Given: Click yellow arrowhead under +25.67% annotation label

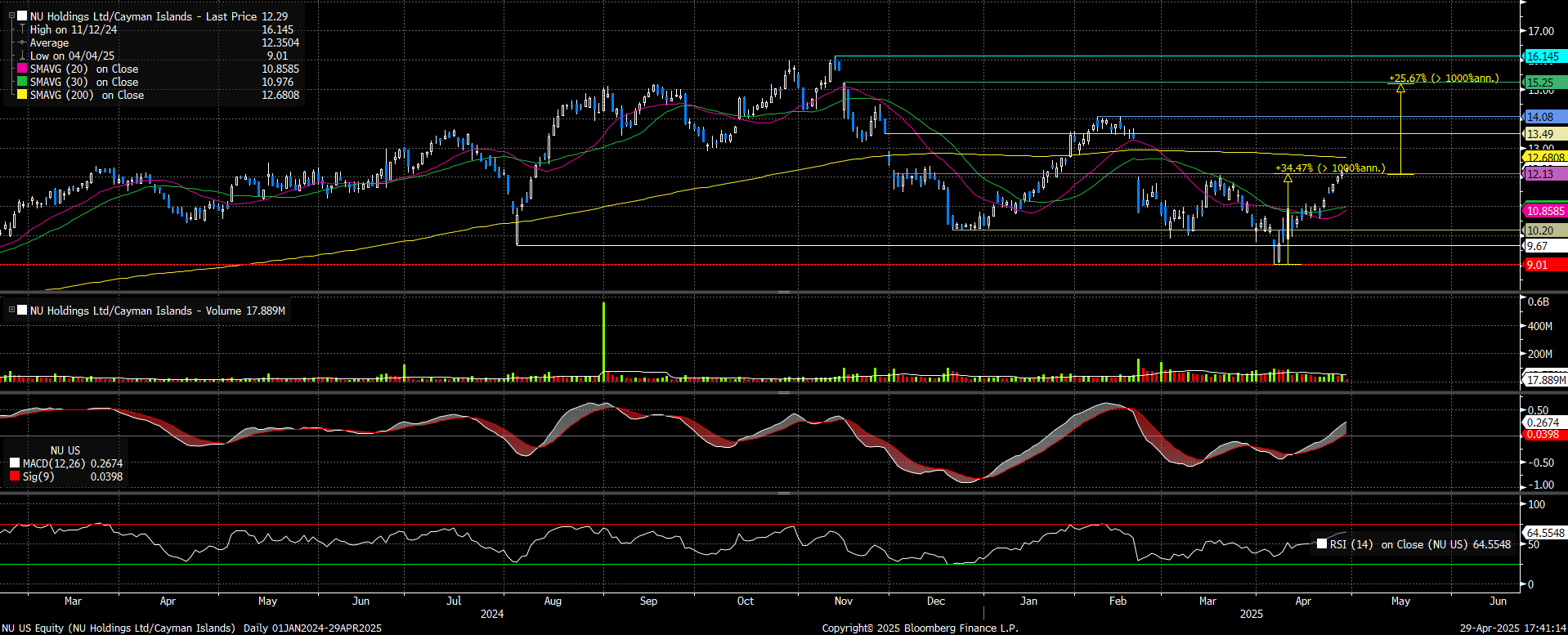Looking at the screenshot, I should [x=1400, y=88].
